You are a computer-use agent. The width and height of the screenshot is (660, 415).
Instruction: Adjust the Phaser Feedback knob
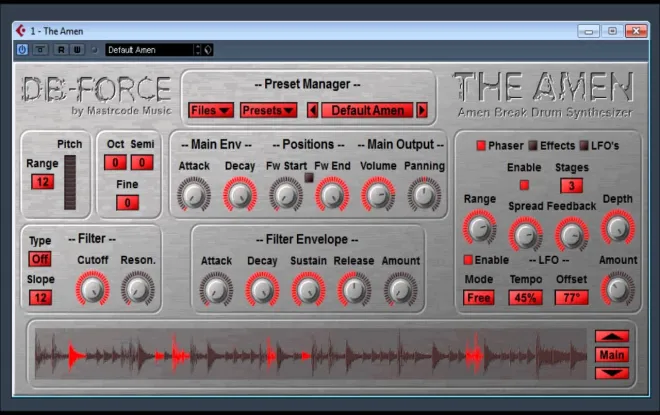pyautogui.click(x=571, y=234)
